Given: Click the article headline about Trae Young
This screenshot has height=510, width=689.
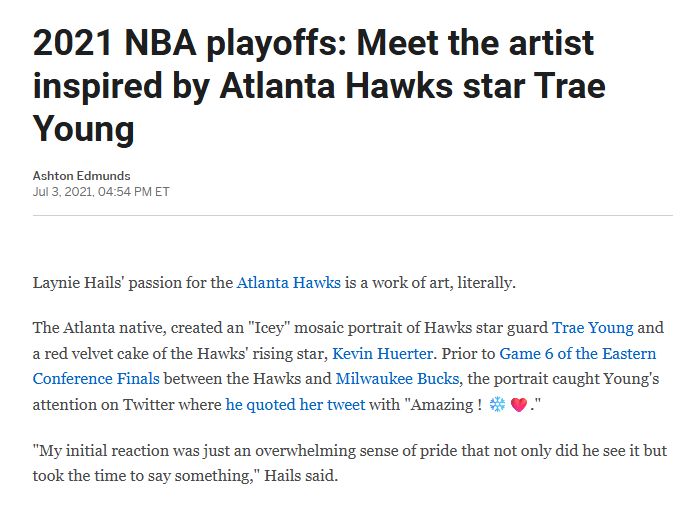Looking at the screenshot, I should 320,85.
